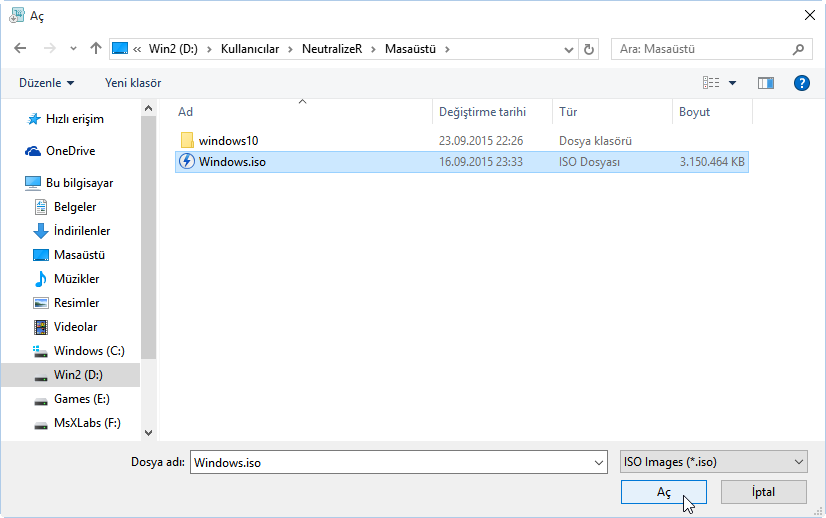Open Videolar folder in sidebar
826x518 pixels.
click(x=65, y=327)
